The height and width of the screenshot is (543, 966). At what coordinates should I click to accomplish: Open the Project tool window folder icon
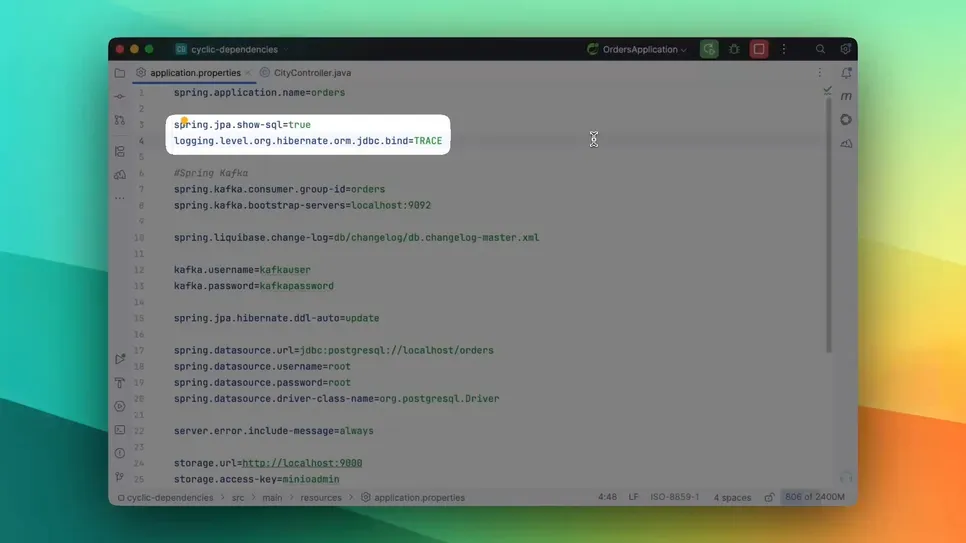(x=120, y=73)
